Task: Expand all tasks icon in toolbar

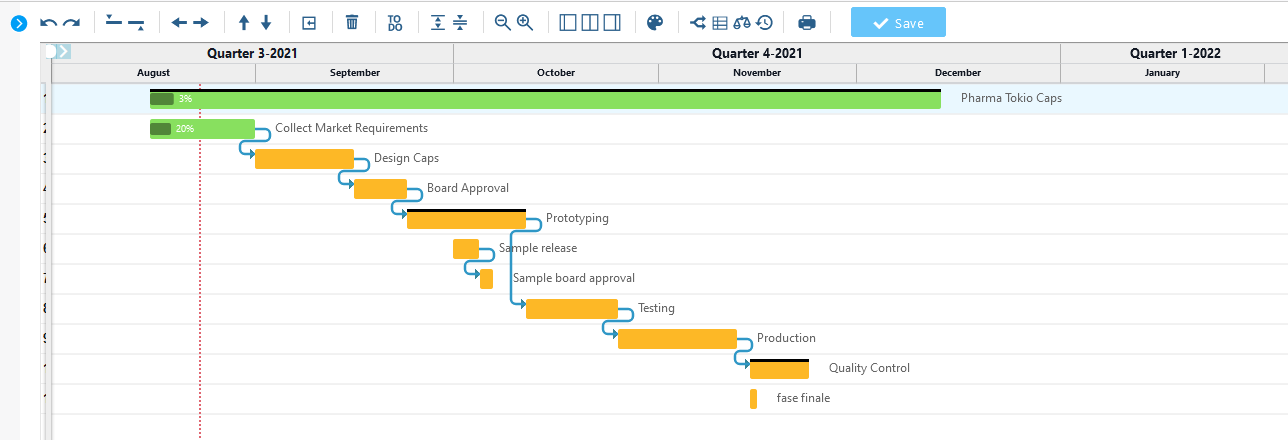Action: 437,22
